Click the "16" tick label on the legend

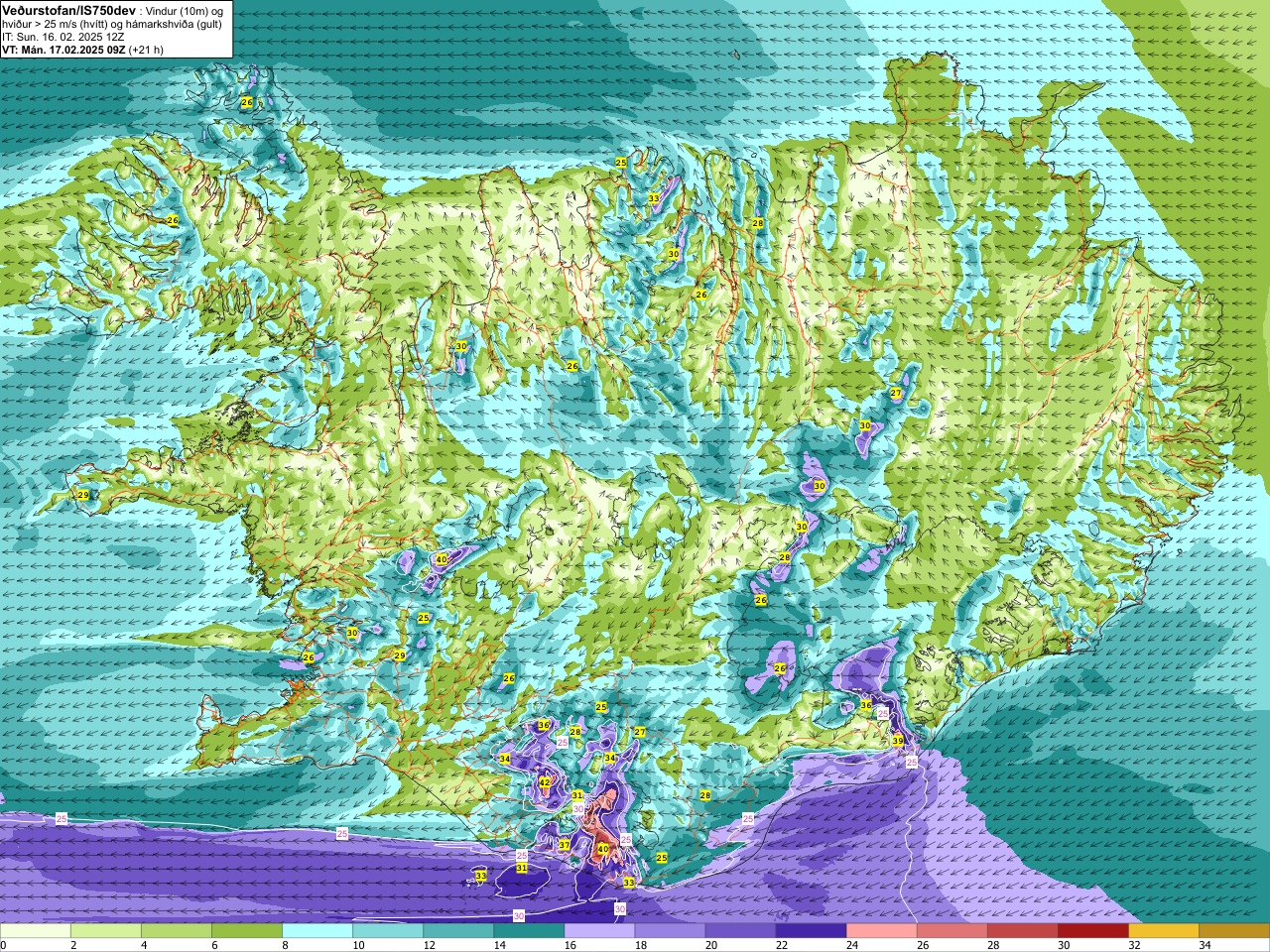tap(570, 945)
